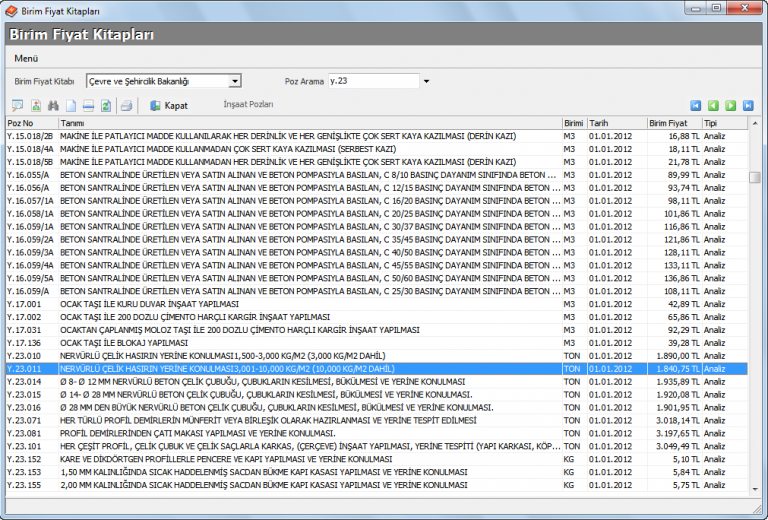The width and height of the screenshot is (768, 520).
Task: Click the green refresh icon in toolbar
Action: tap(106, 105)
